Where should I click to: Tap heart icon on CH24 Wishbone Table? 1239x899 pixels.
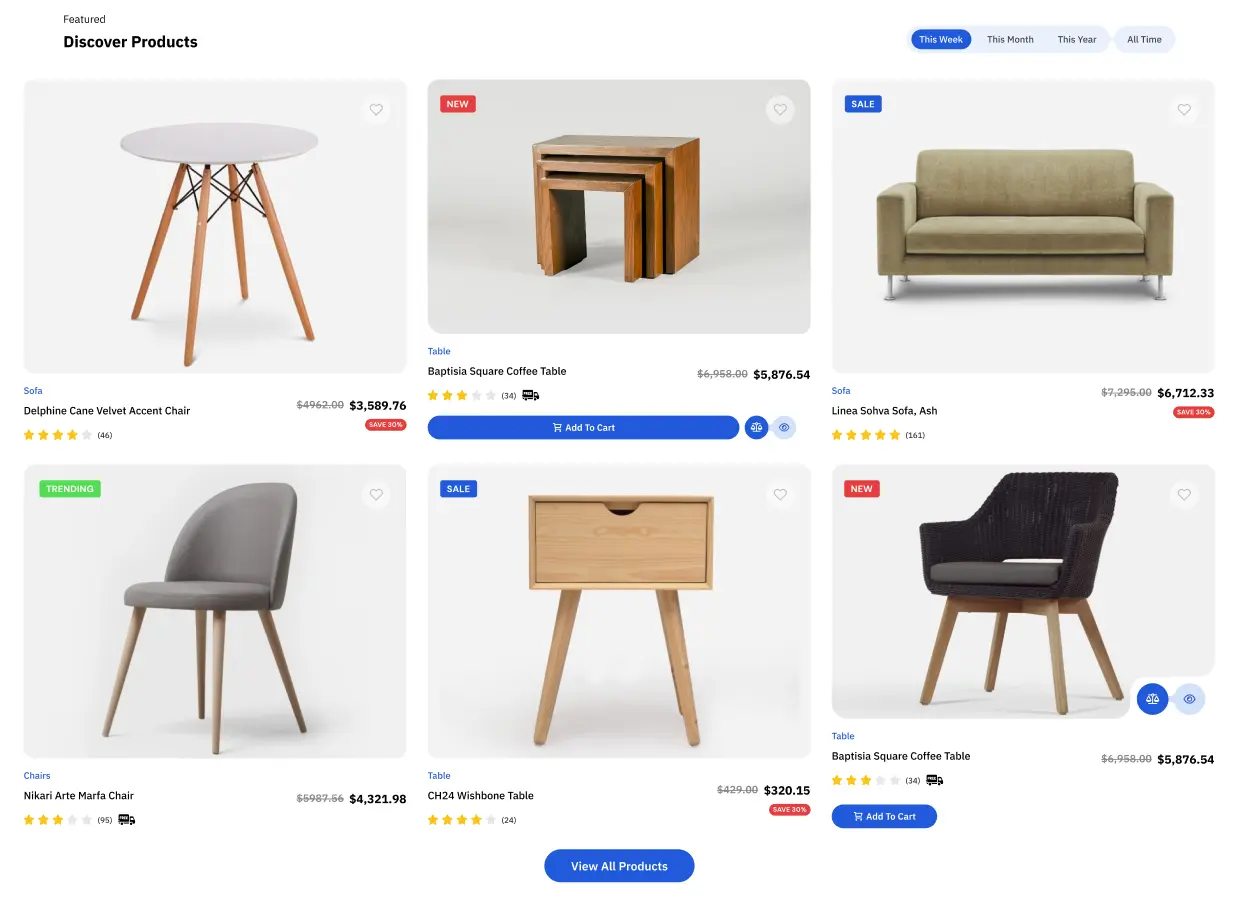point(780,494)
